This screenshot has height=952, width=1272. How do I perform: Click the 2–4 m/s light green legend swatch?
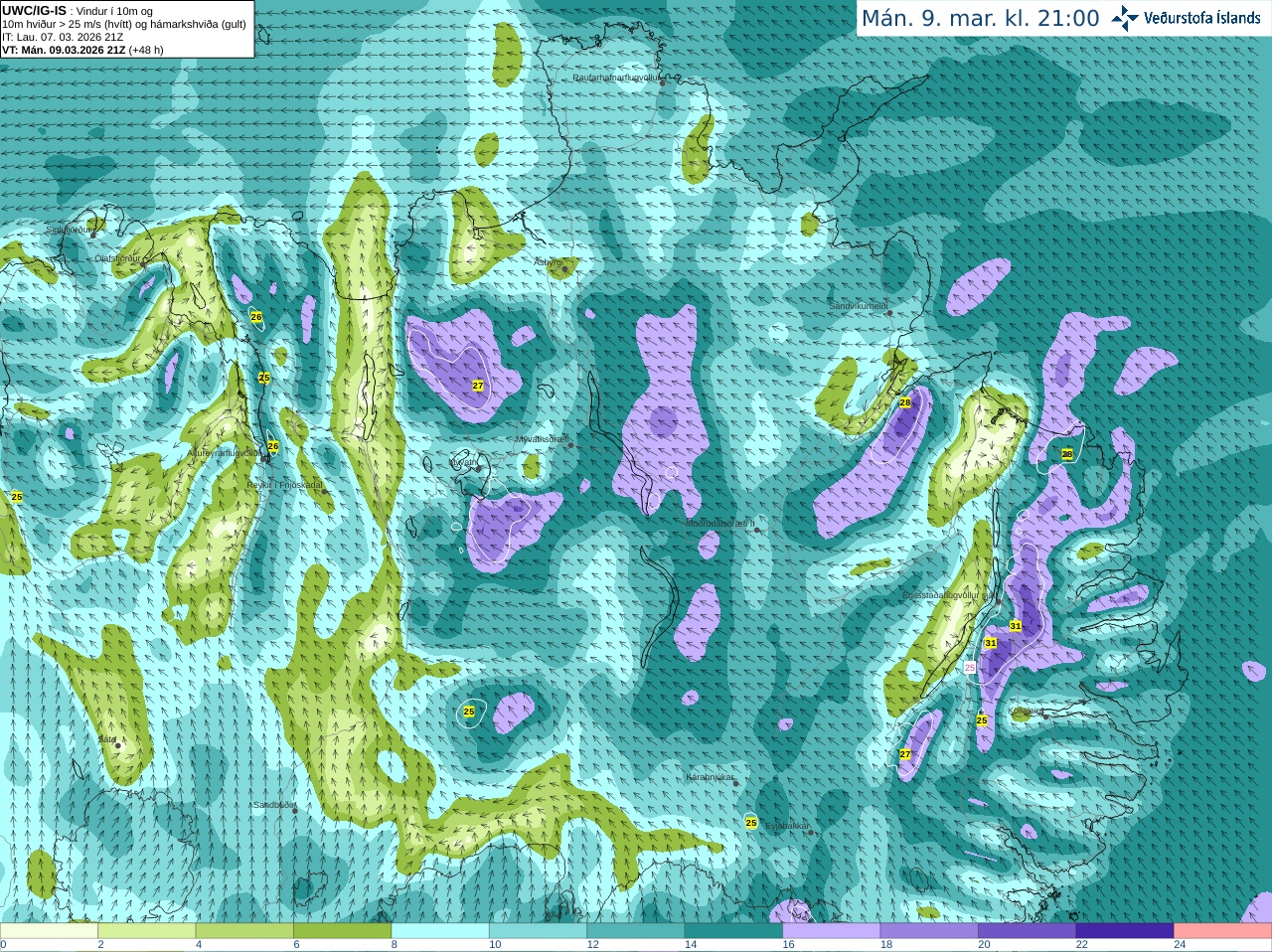(147, 931)
